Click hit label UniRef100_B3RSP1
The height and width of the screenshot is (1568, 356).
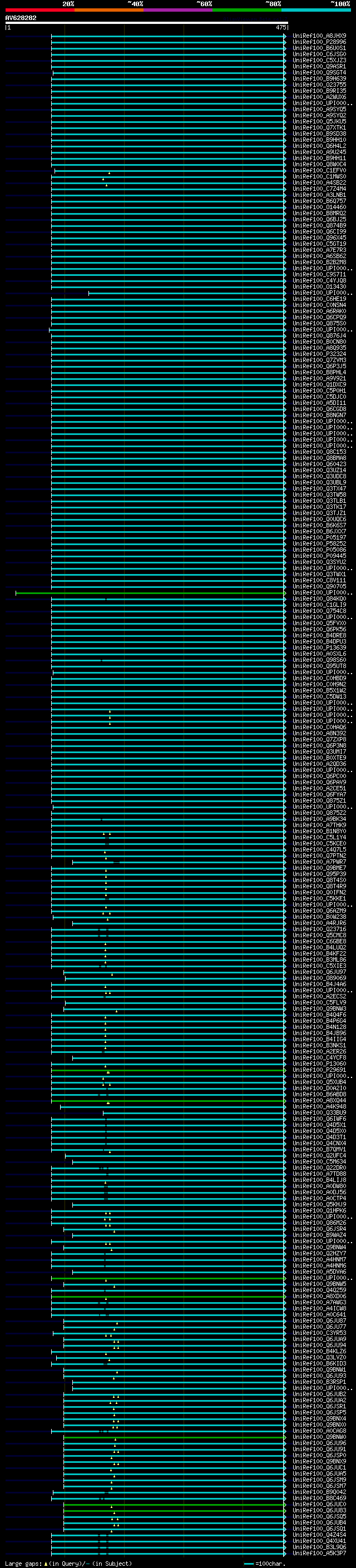pyautogui.click(x=319, y=1382)
